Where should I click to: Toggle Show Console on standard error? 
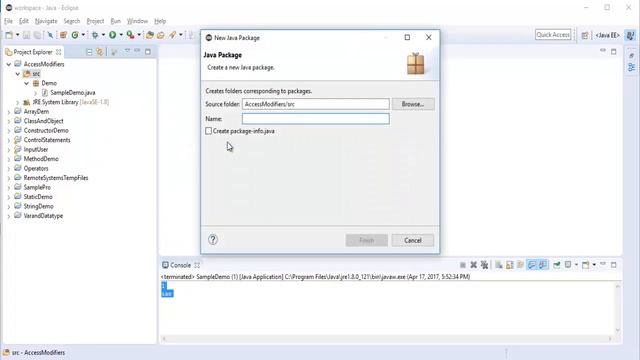(543, 265)
